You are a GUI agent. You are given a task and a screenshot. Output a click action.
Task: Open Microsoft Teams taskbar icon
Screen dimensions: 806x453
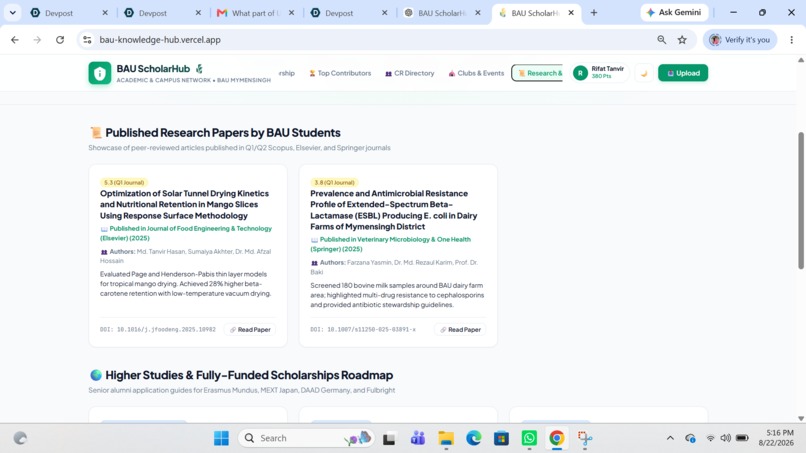pos(417,438)
